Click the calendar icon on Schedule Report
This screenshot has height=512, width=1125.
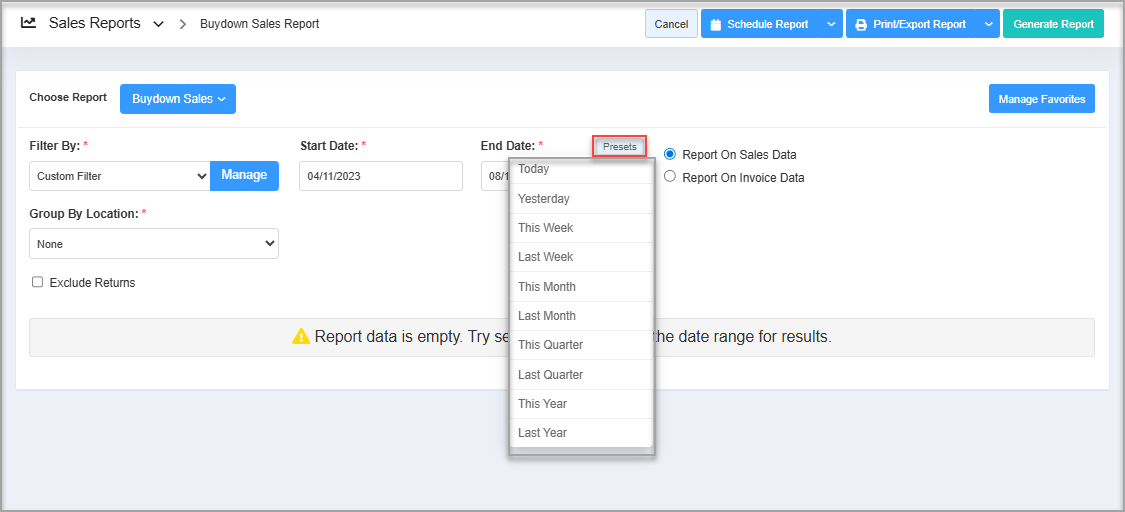(715, 25)
